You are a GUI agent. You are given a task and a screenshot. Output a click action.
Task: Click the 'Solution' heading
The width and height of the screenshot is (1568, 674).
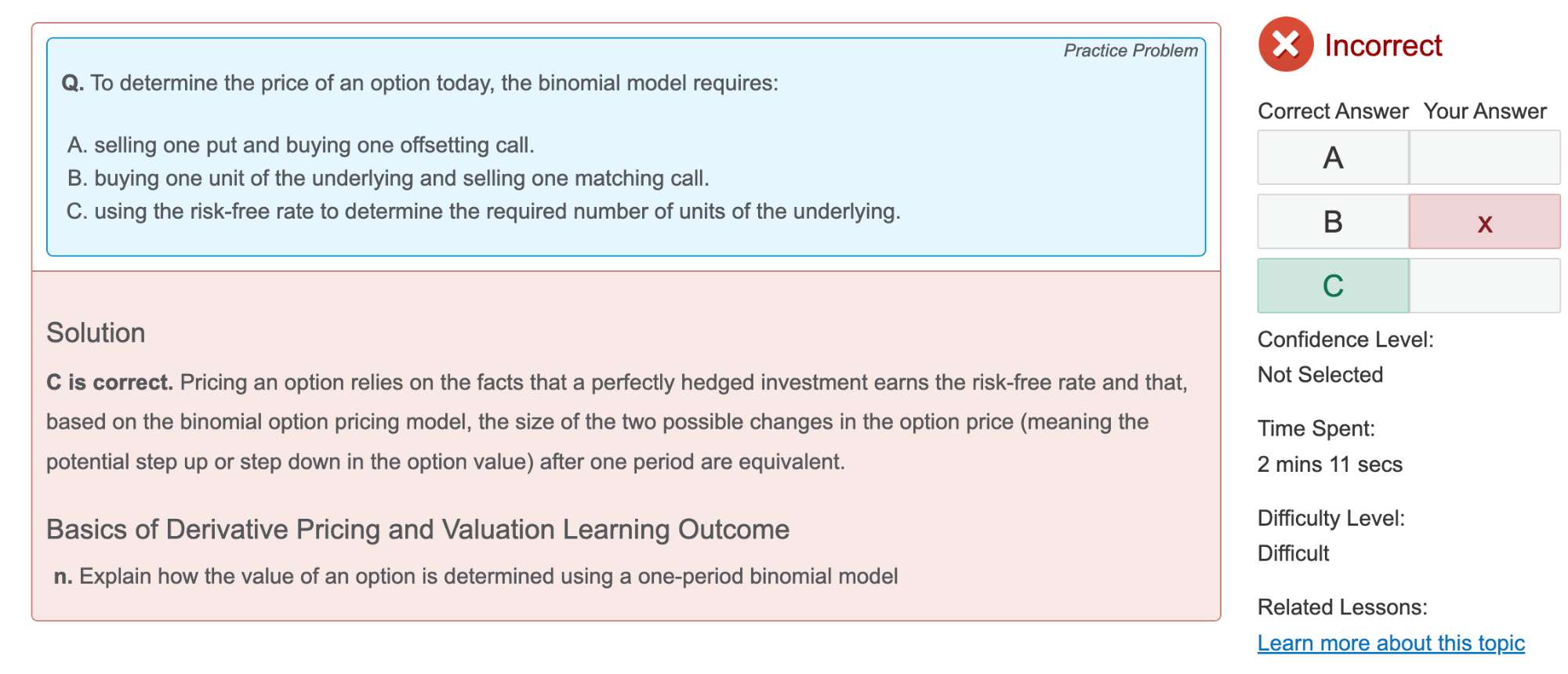click(96, 332)
